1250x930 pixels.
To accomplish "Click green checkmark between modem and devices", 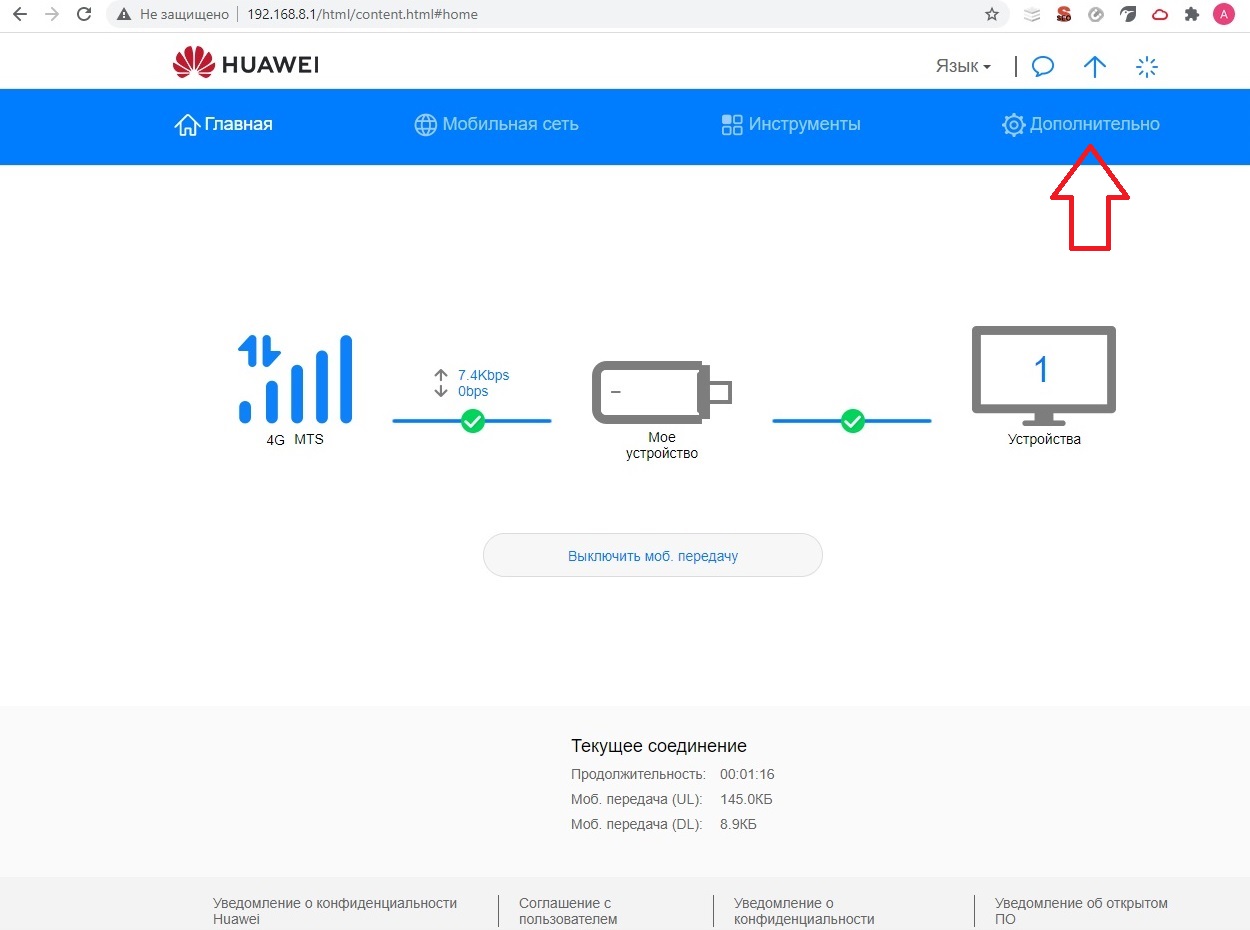I will 852,421.
